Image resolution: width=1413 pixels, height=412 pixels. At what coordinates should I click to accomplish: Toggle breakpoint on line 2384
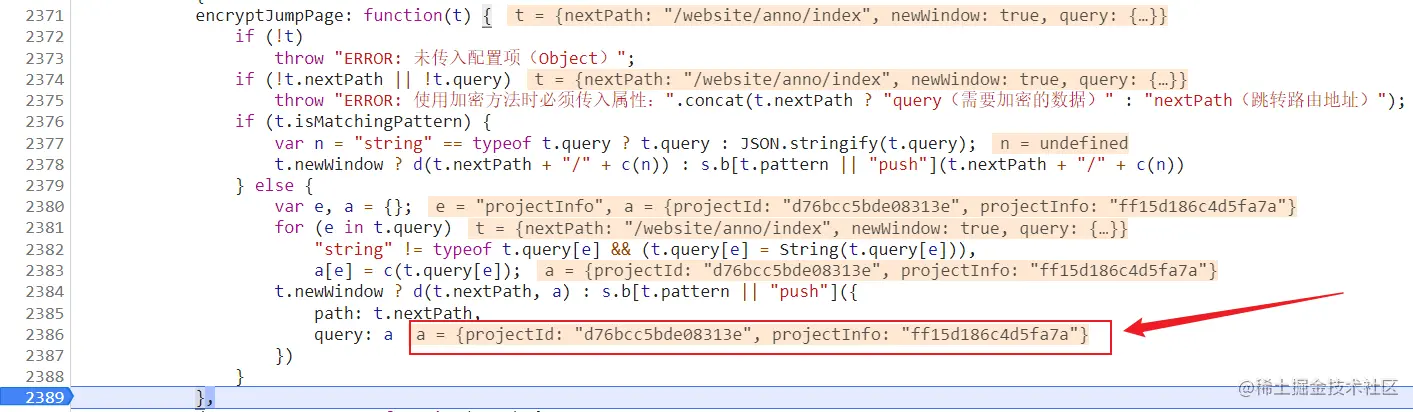click(x=46, y=292)
